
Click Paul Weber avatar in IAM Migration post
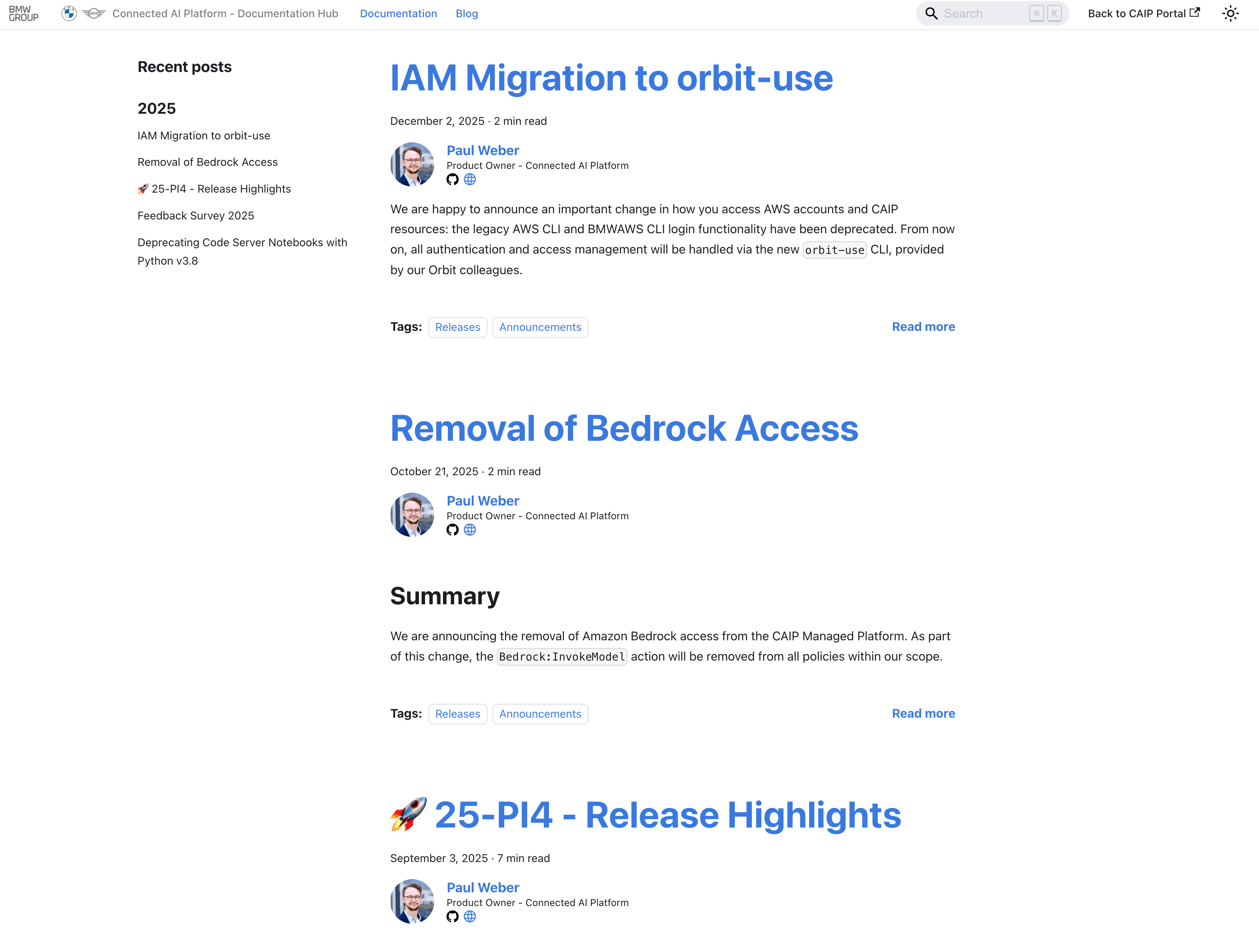[x=412, y=165]
